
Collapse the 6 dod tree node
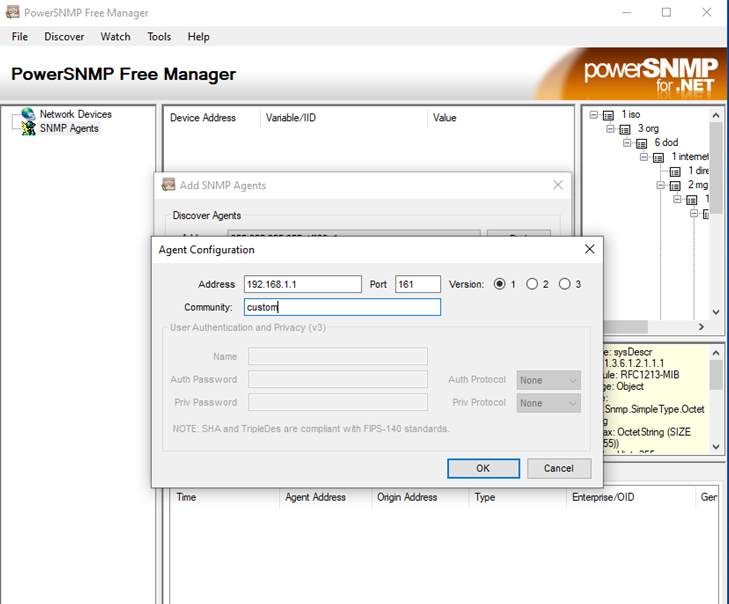[x=627, y=142]
